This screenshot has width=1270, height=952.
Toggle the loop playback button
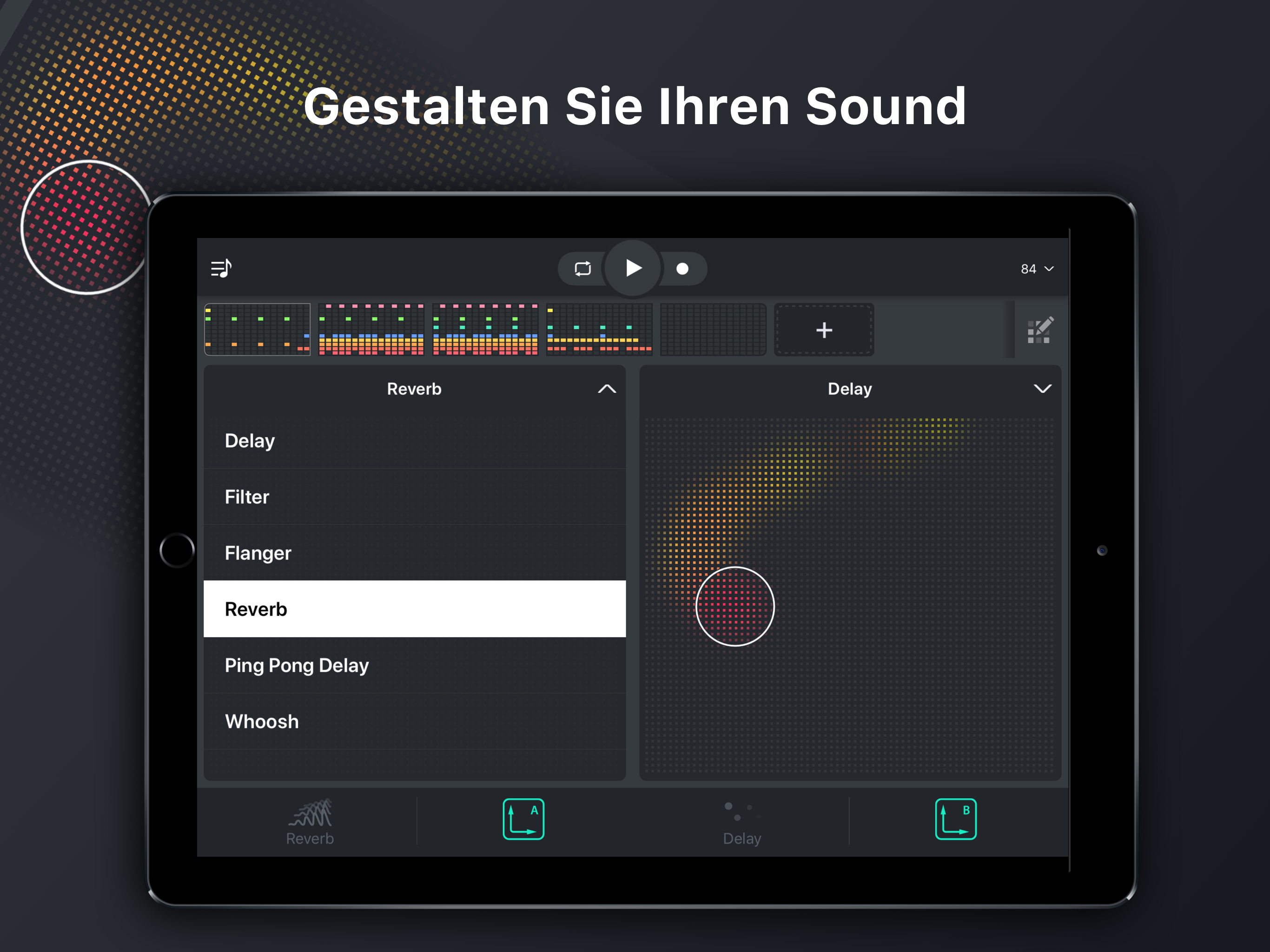click(582, 268)
